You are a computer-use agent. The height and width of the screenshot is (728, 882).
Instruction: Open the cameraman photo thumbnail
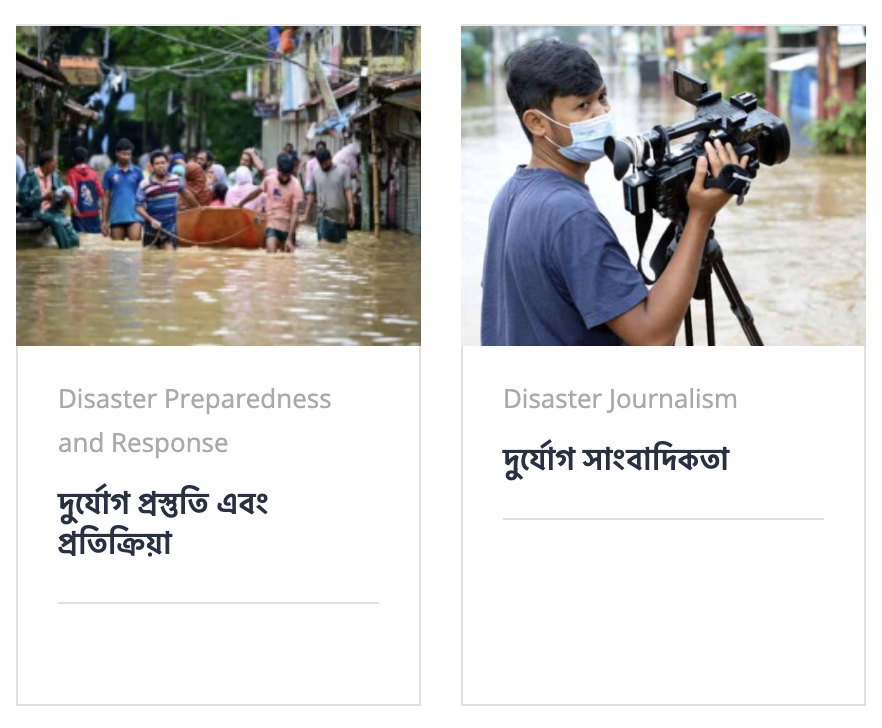click(x=663, y=186)
